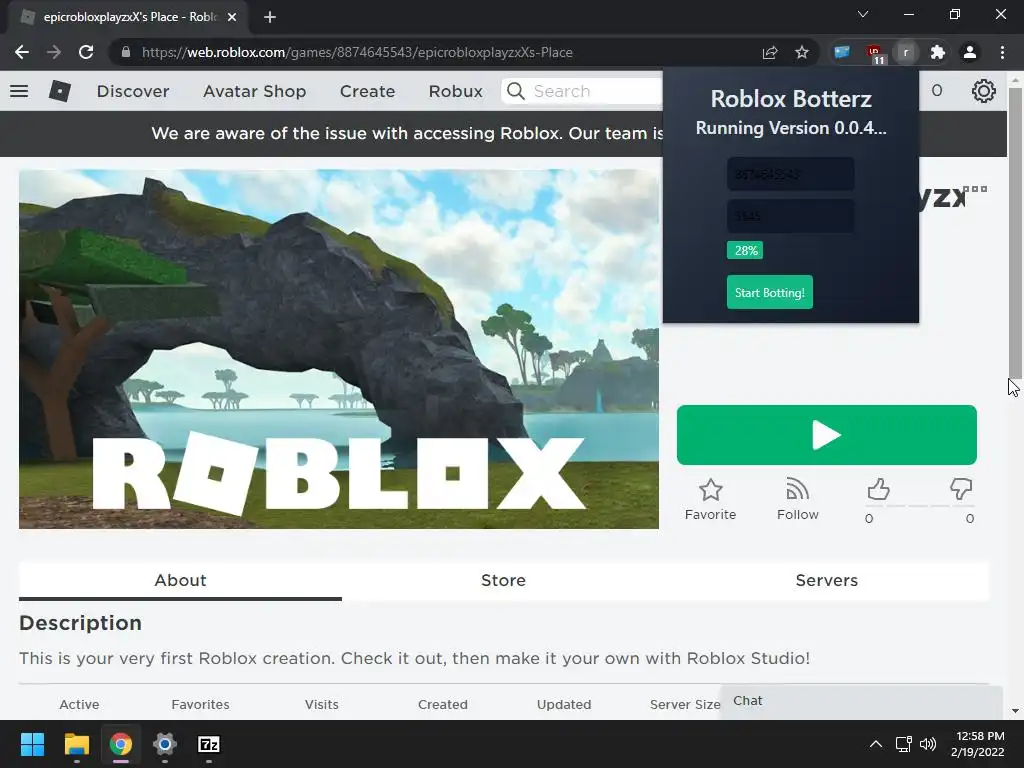
Task: Open Discover in Roblox navigation
Action: (x=133, y=91)
